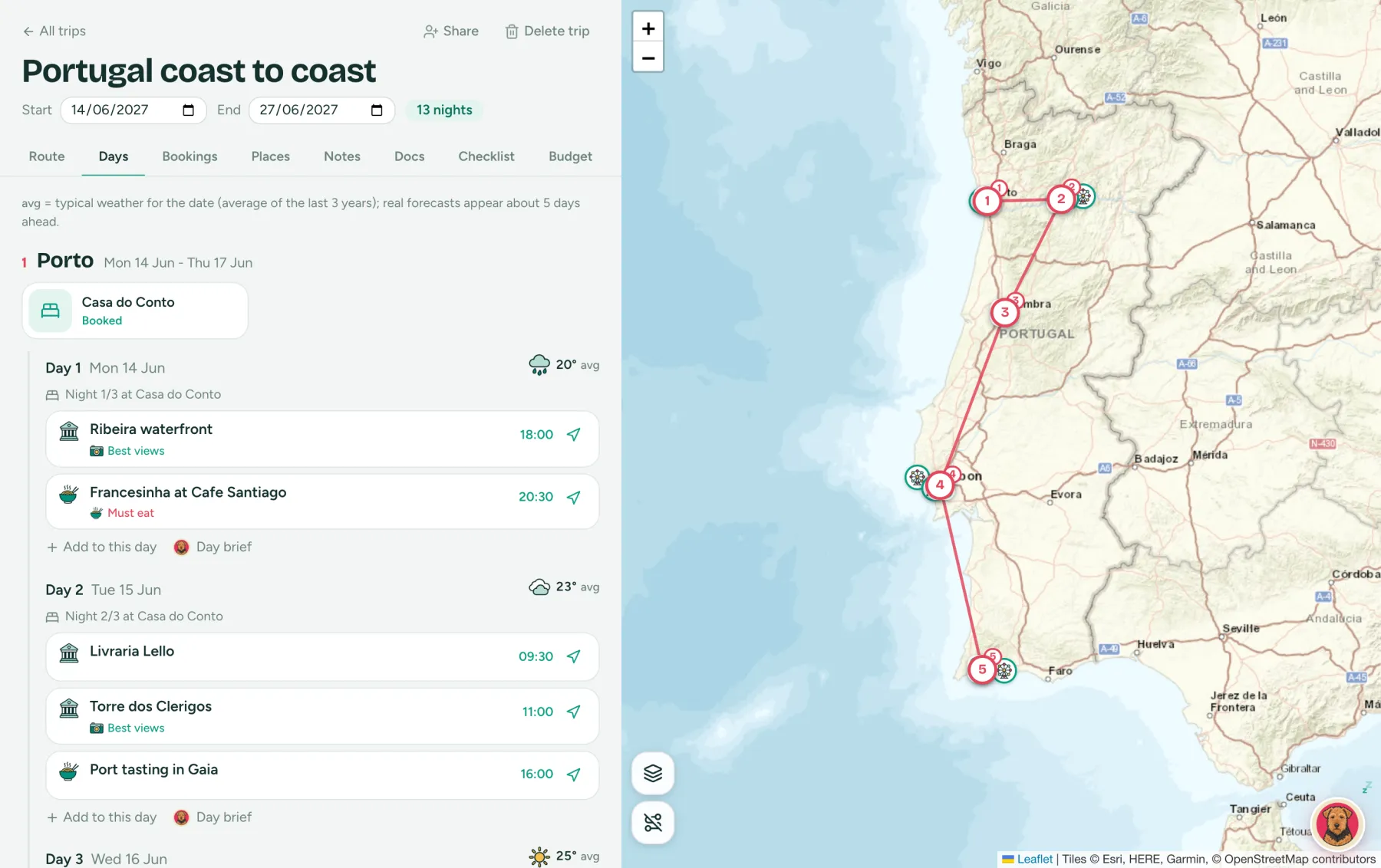Open the Notes tab

coord(342,156)
